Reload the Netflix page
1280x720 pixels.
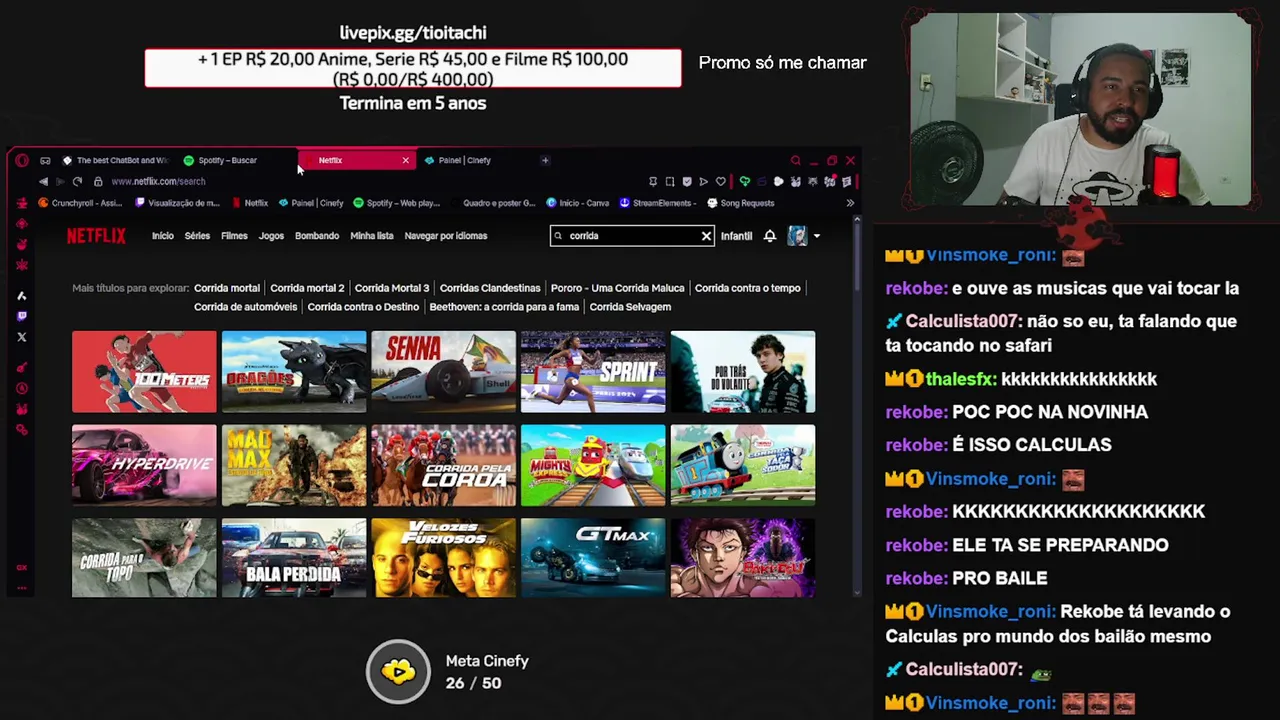[77, 181]
